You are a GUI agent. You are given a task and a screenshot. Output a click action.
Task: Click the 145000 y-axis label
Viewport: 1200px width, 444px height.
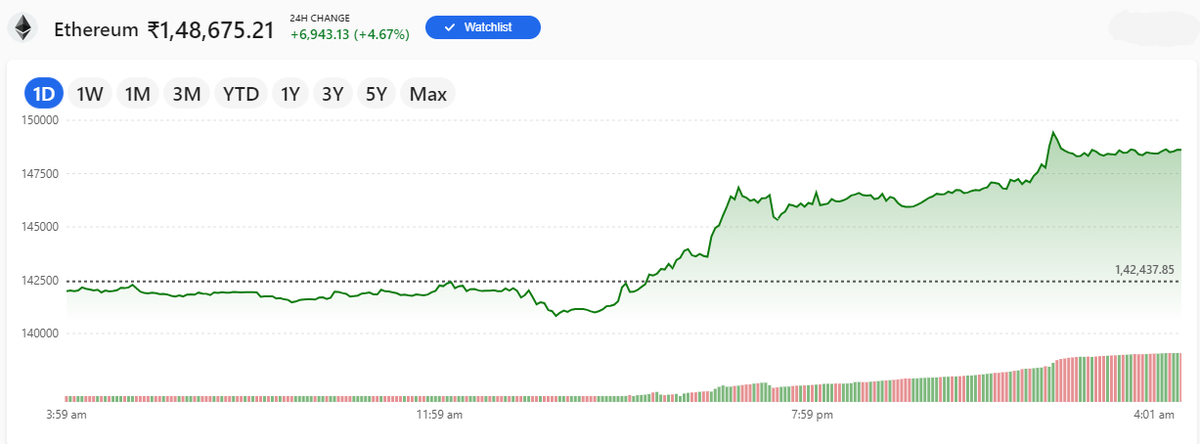click(41, 227)
